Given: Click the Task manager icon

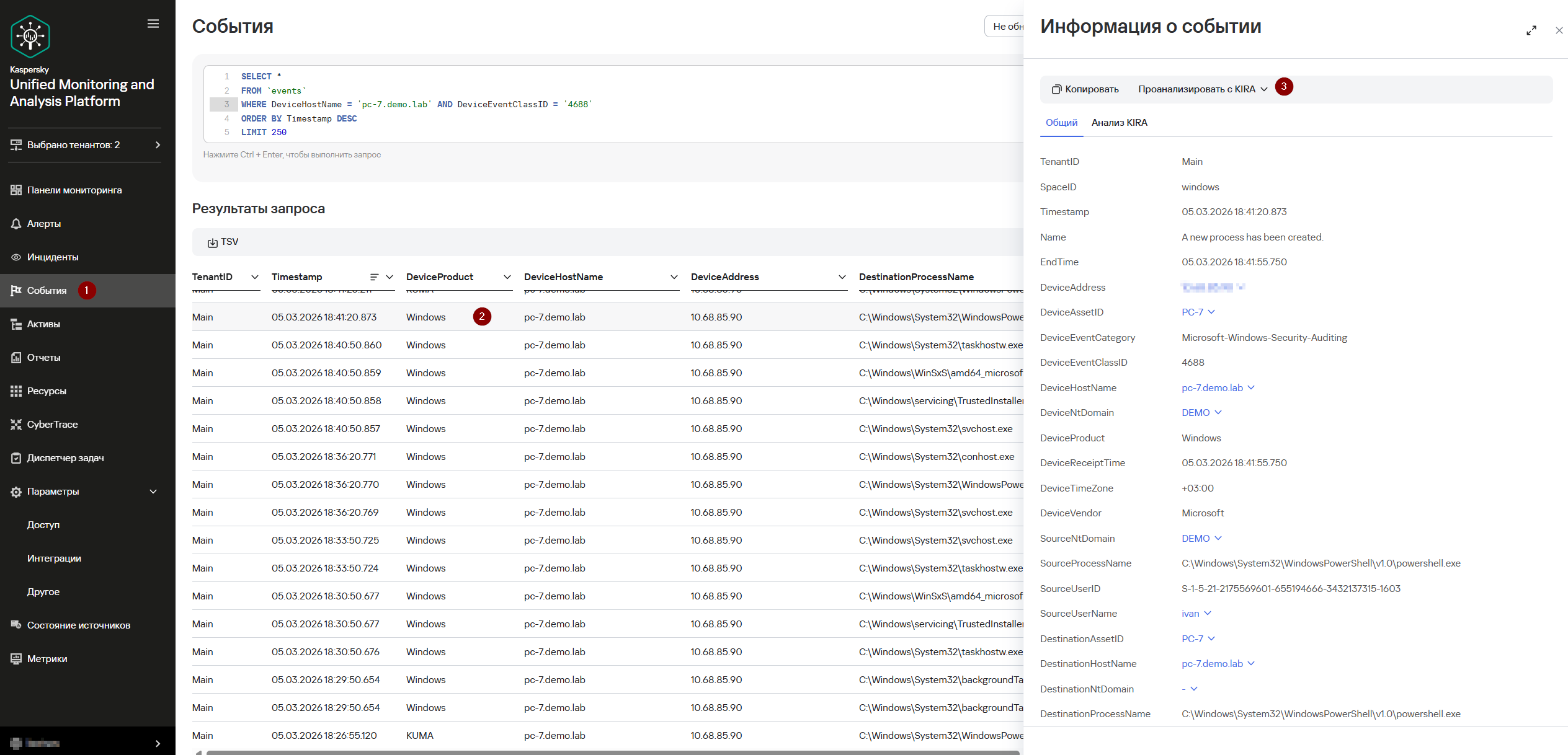Looking at the screenshot, I should point(16,458).
